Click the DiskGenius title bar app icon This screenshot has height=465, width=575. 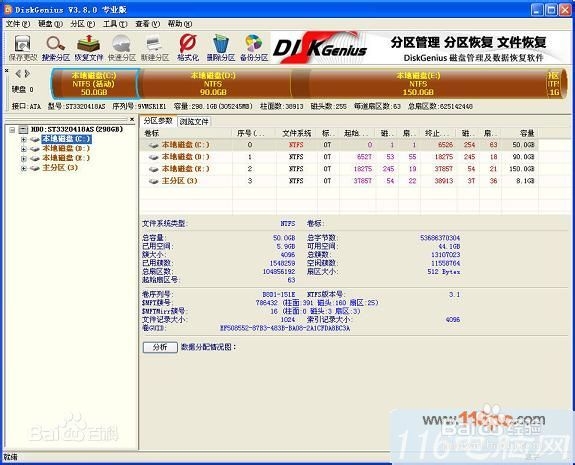click(x=8, y=9)
